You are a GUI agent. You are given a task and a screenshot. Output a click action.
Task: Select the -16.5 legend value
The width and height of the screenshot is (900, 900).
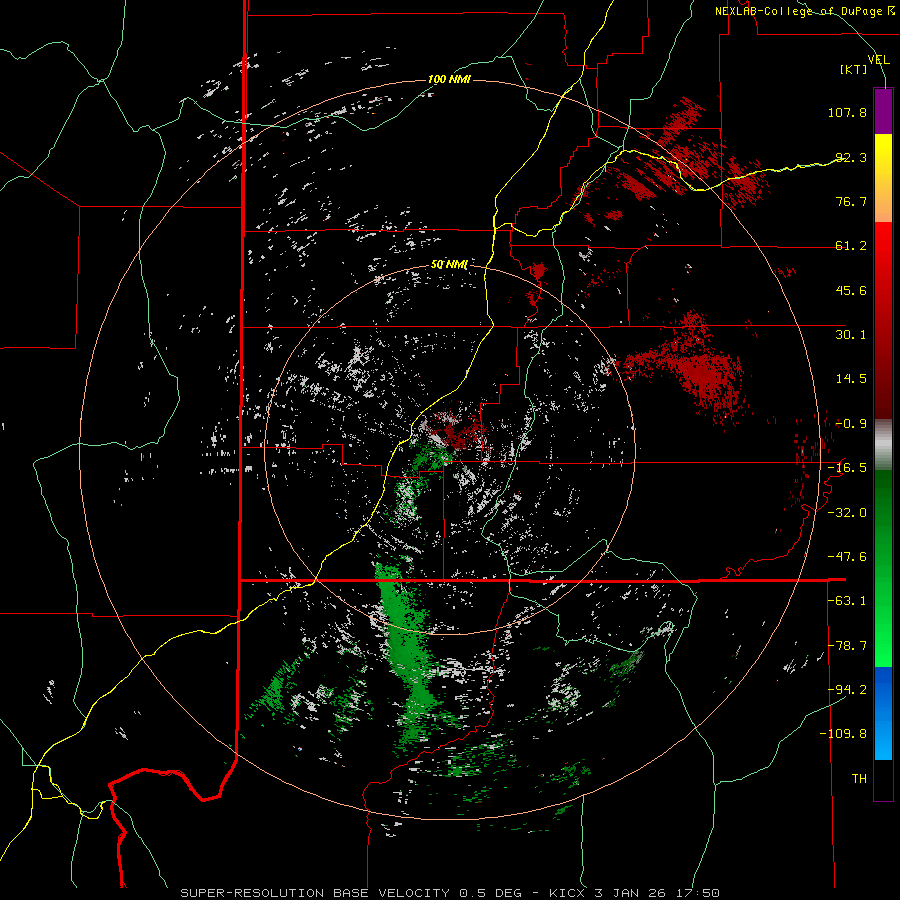(847, 468)
